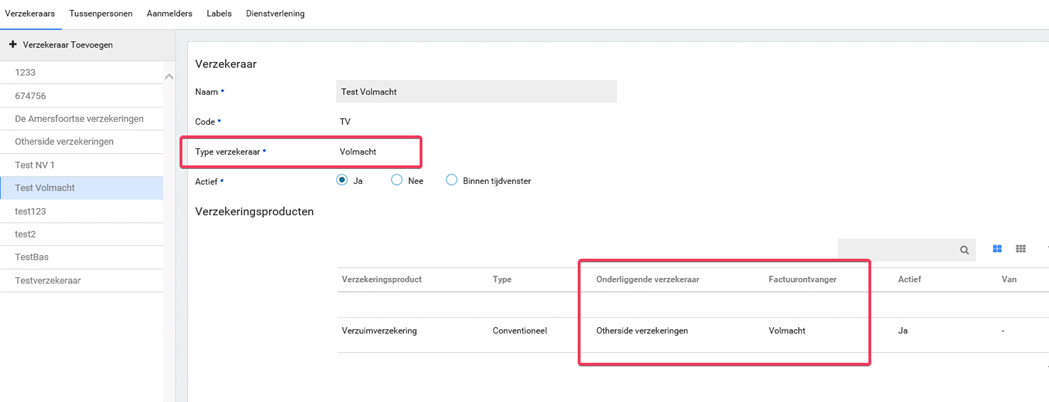Switch to large grid view icon
This screenshot has width=1049, height=402.
[x=997, y=249]
